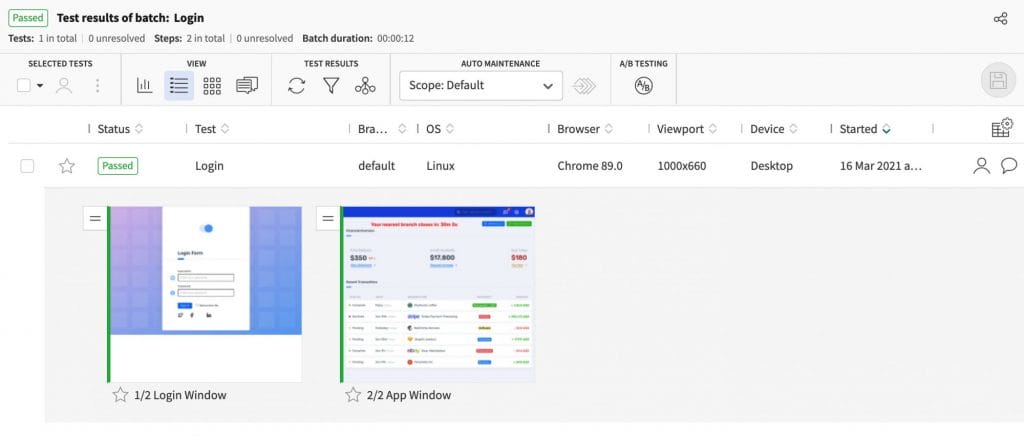Viewport: 1024px width, 436px height.
Task: Sort by the Test column
Action: click(225, 129)
